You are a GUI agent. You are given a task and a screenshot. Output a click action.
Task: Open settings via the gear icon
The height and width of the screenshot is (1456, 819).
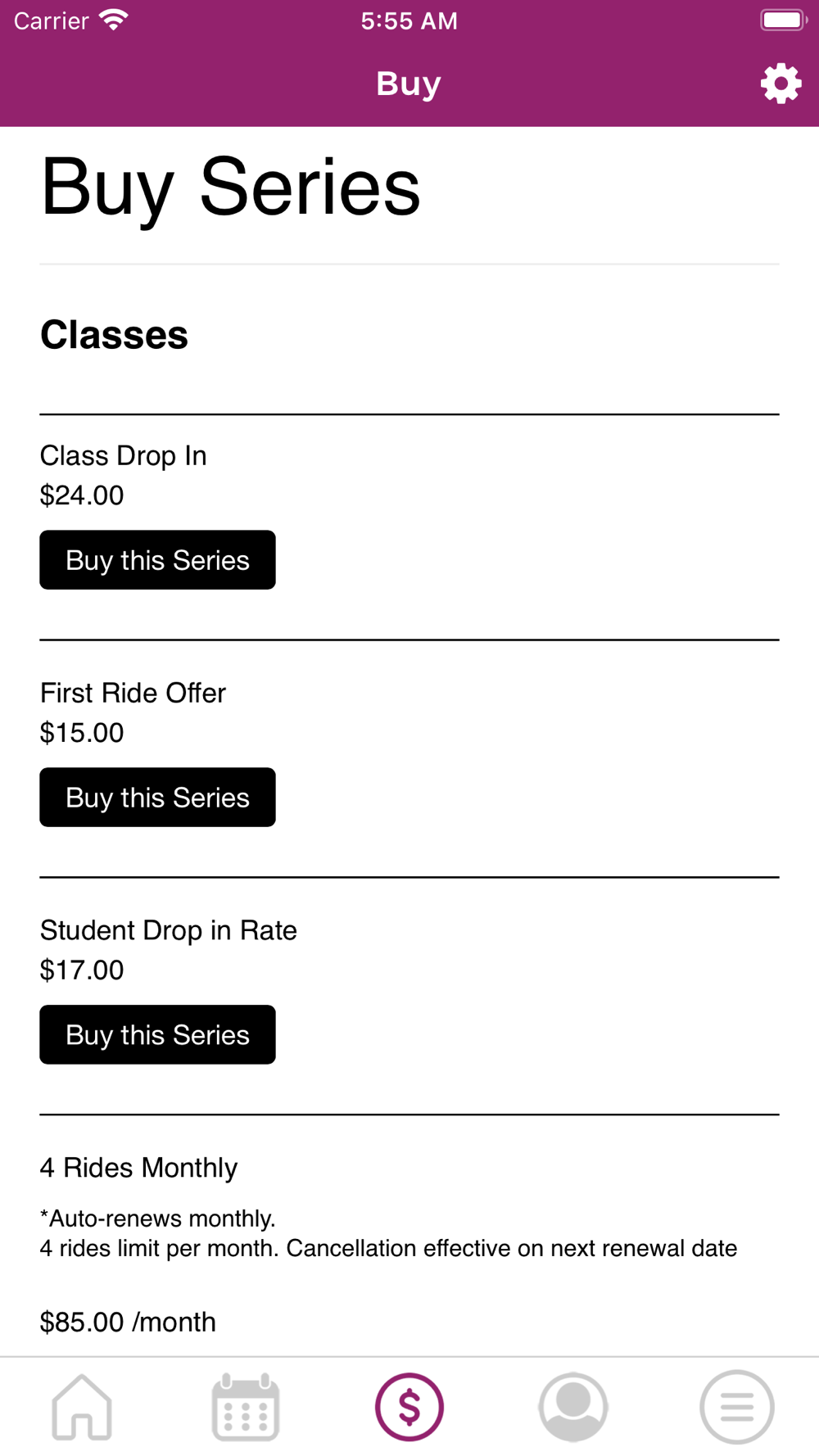781,84
